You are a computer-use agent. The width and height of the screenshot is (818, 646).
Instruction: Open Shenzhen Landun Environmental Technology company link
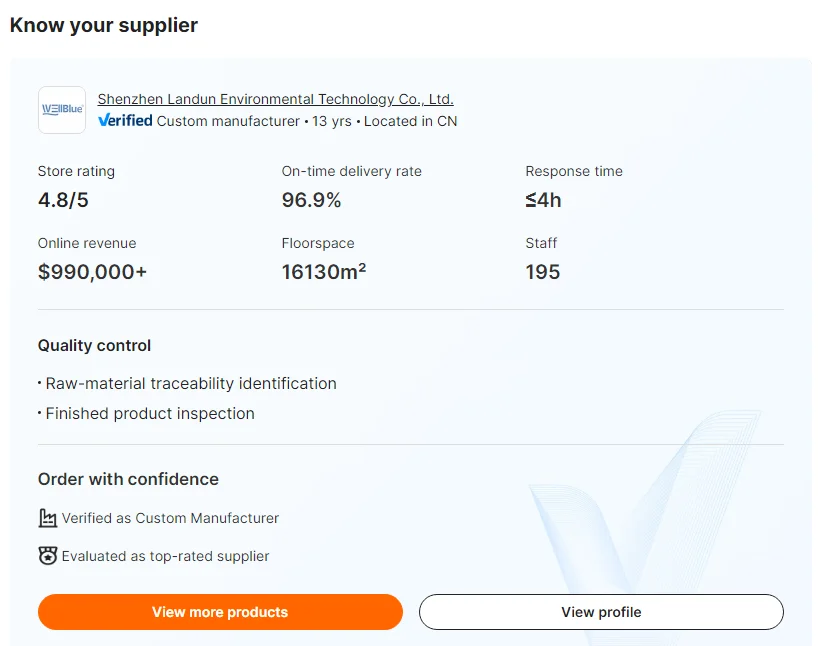[x=275, y=99]
